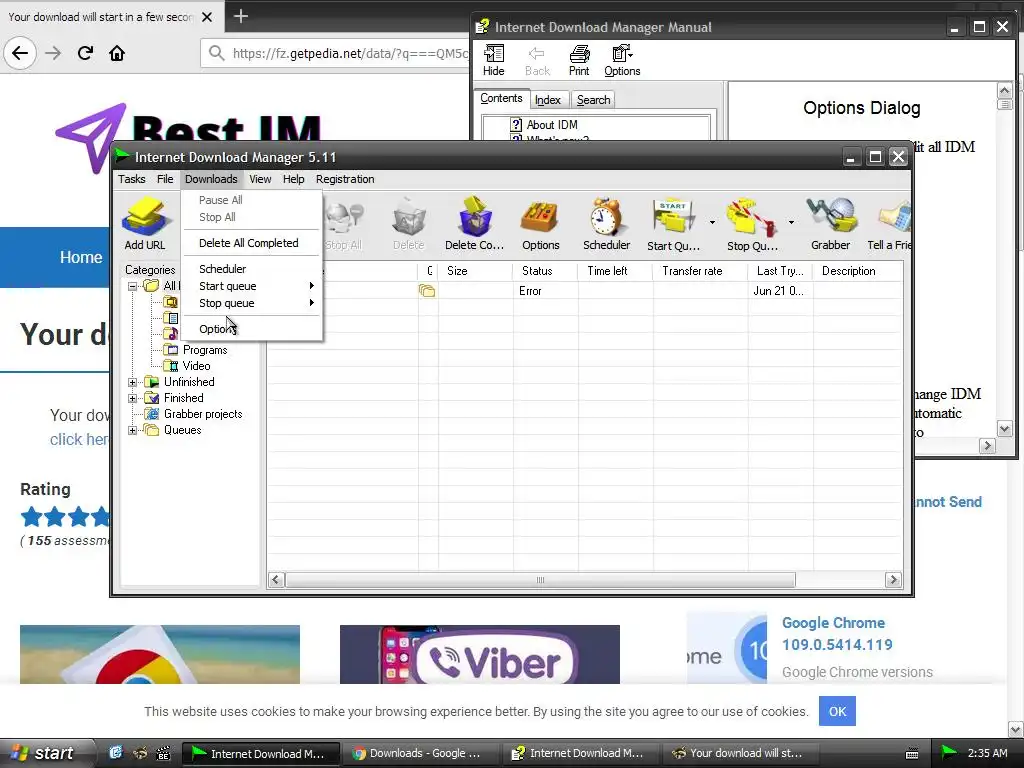1024x768 pixels.
Task: Click the greyed Stop All toolbar icon
Action: click(344, 224)
